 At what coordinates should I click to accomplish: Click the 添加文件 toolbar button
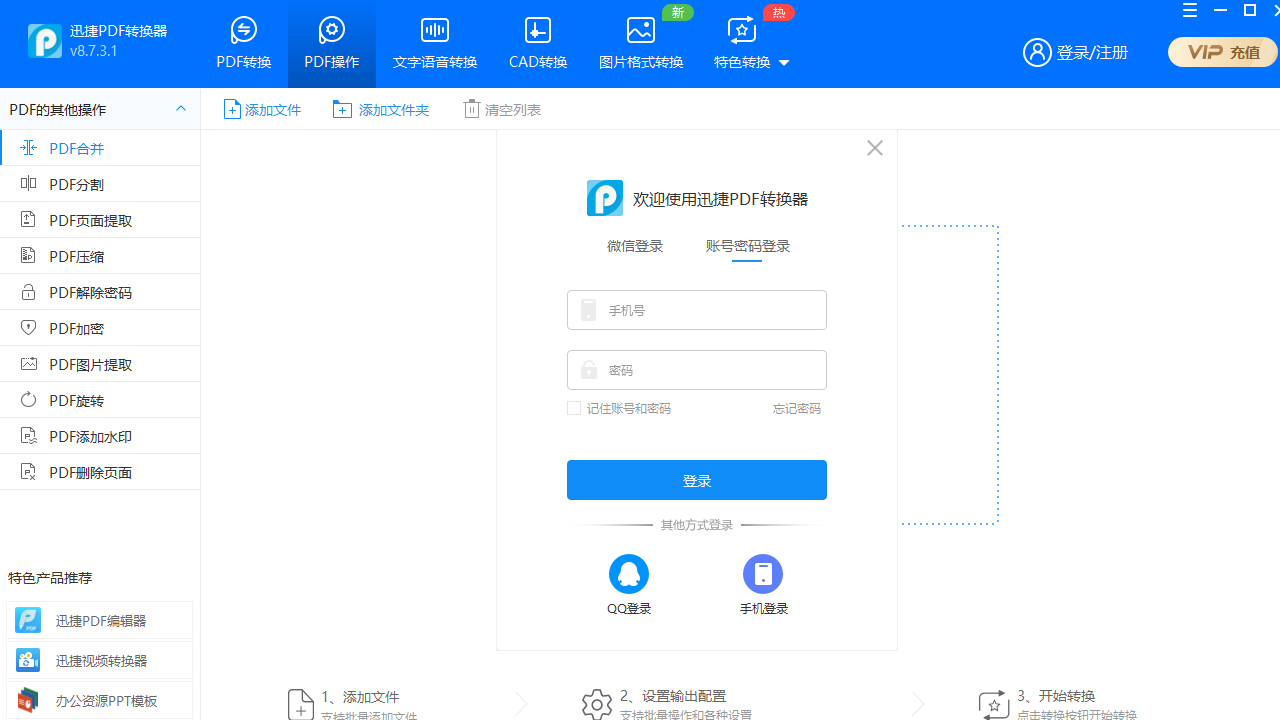click(262, 109)
